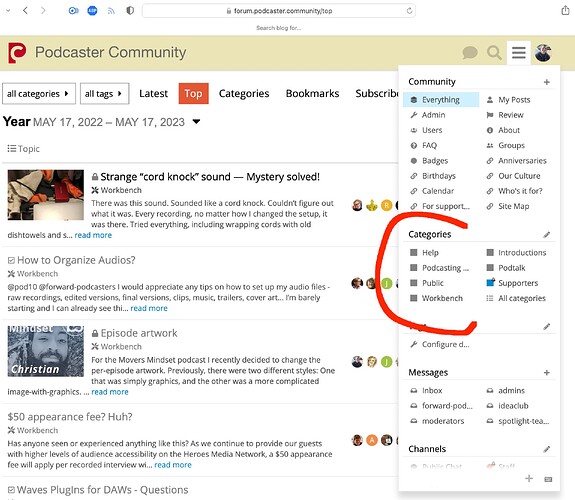Open the FAQ menu item

[x=429, y=146]
